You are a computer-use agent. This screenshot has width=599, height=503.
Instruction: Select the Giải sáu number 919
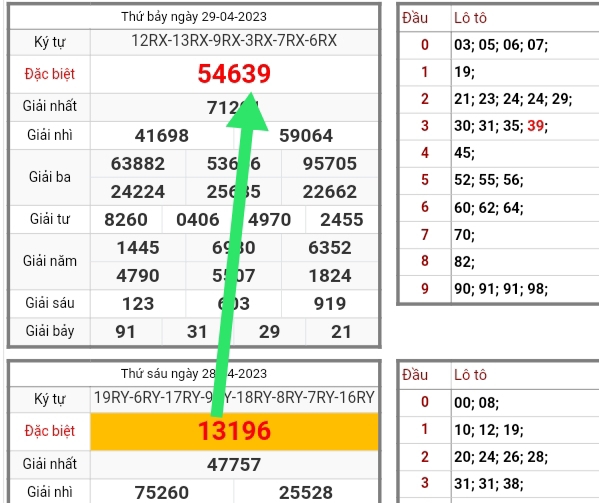[x=330, y=304]
